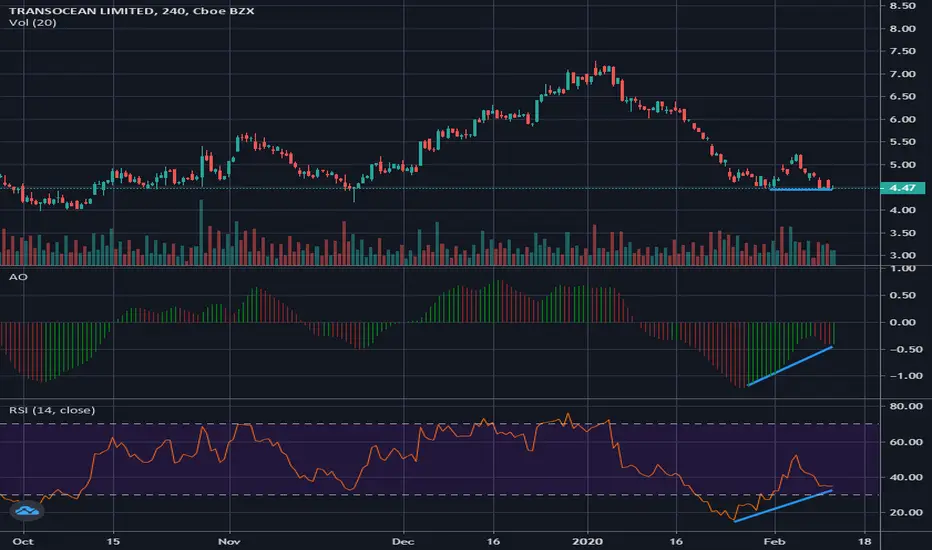Click the 7.00 price axis label
This screenshot has width=932, height=550.
pos(902,74)
